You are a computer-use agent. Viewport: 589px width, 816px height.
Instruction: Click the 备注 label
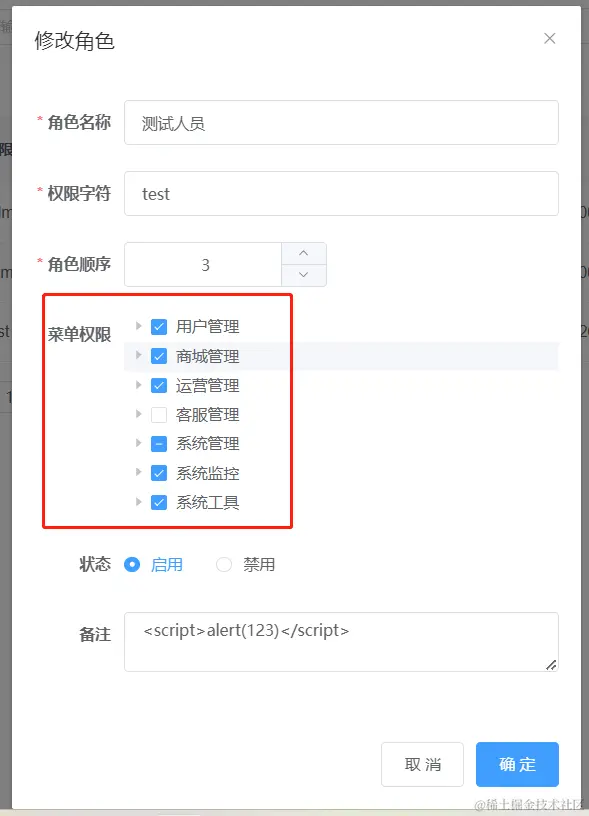(95, 634)
